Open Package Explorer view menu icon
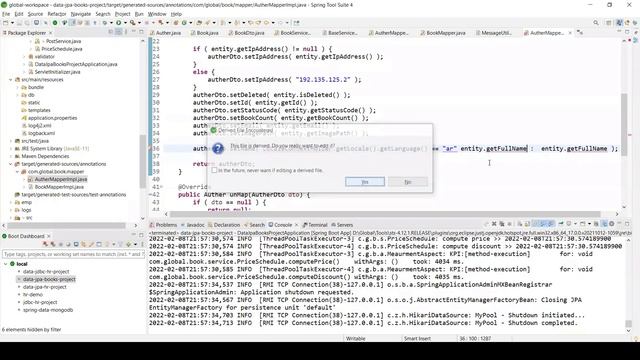This screenshot has height=360, width=640. click(x=126, y=32)
